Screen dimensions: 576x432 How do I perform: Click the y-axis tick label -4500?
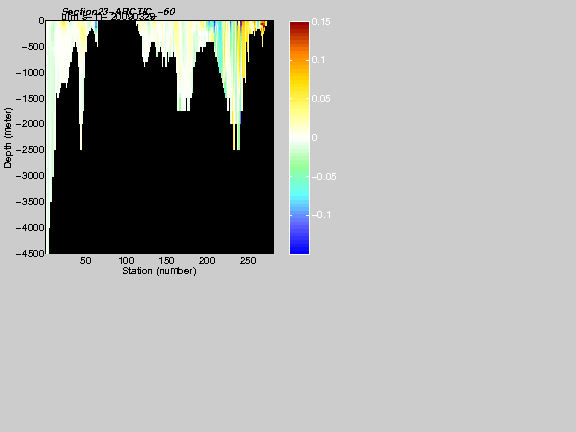30,253
